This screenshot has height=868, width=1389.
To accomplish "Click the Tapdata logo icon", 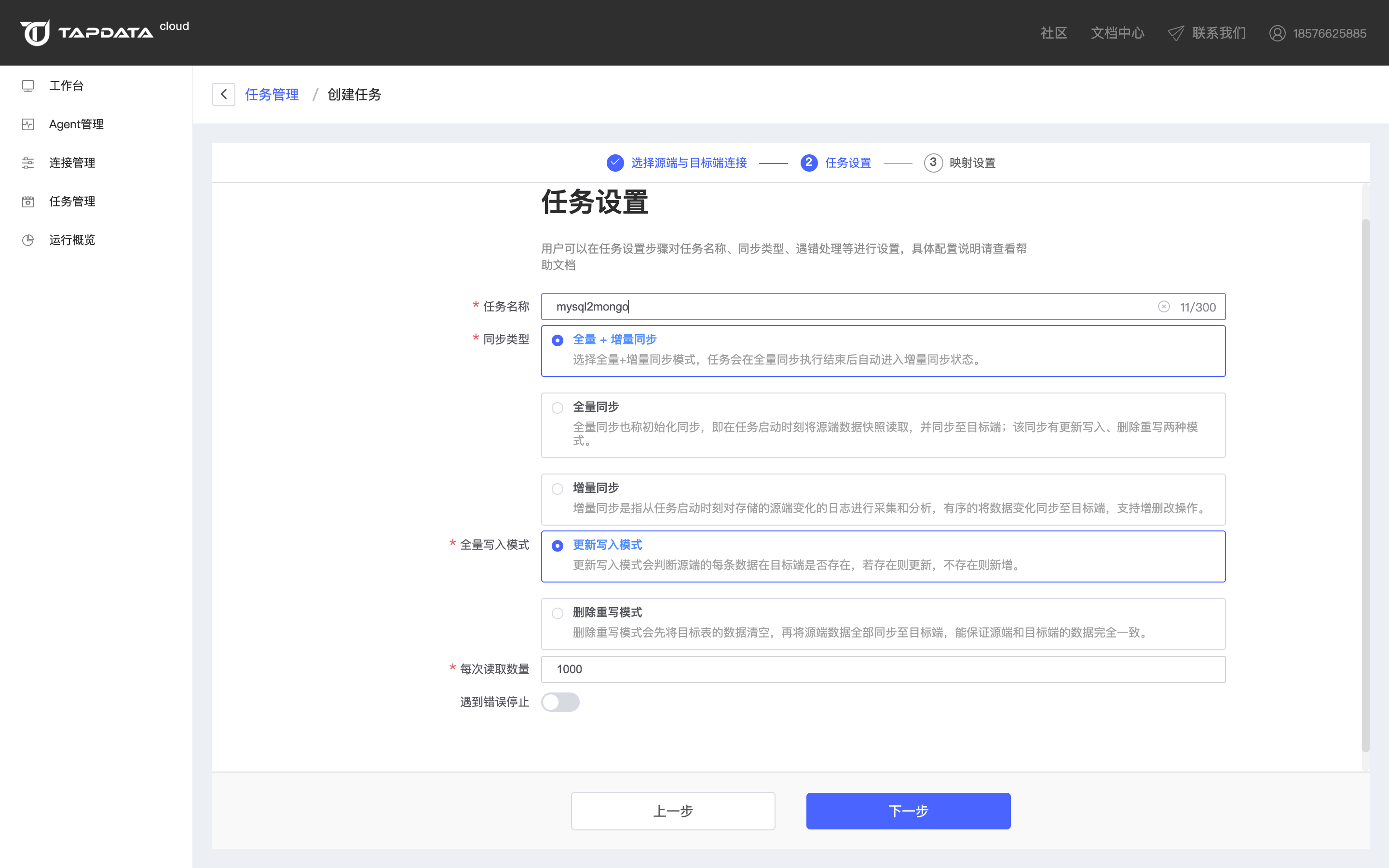I will tap(36, 33).
